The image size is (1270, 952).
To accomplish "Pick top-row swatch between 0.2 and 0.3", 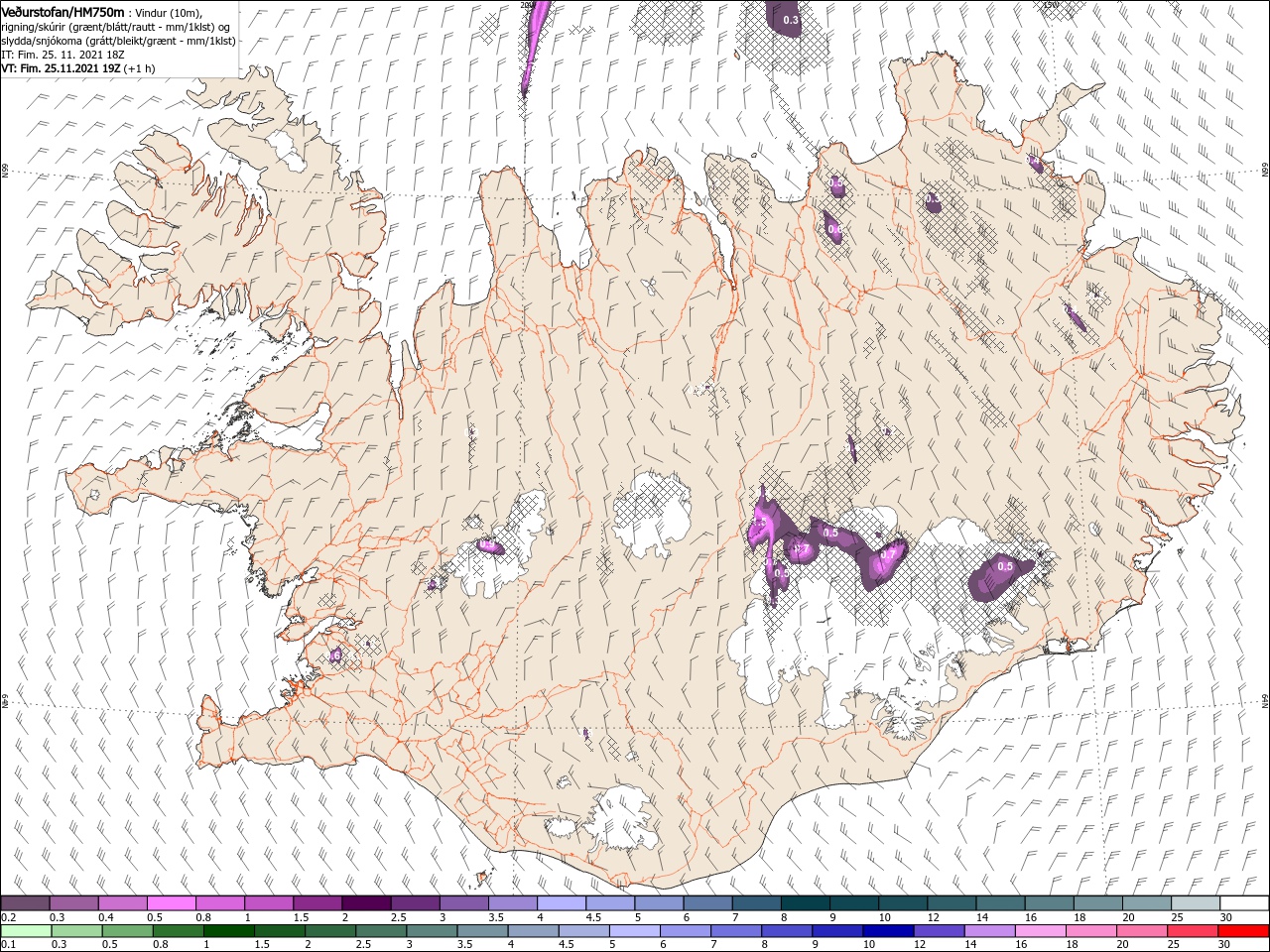I will pos(26,903).
